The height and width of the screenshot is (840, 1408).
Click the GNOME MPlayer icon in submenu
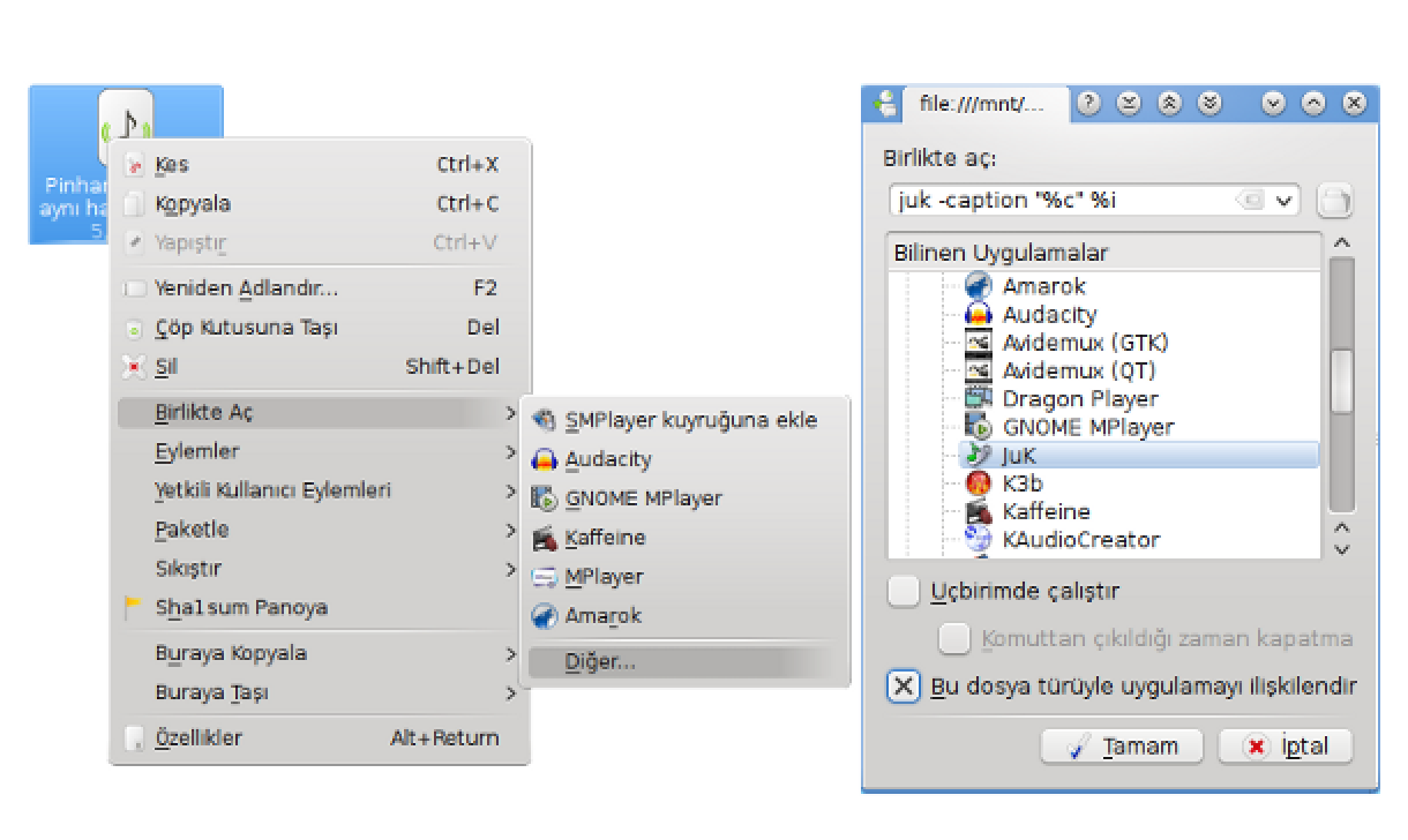point(544,499)
